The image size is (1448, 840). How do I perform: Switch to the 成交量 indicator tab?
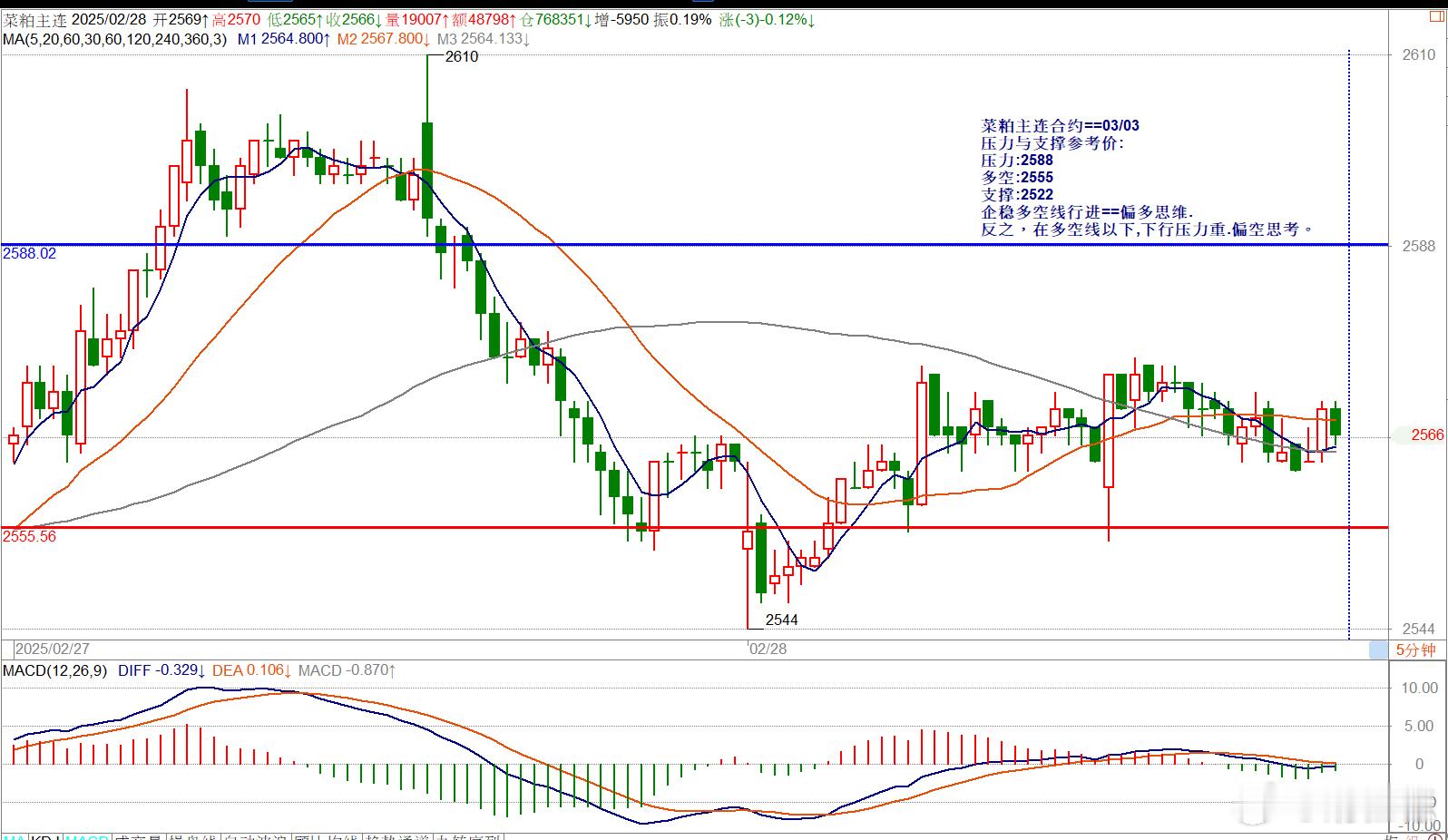[x=138, y=835]
